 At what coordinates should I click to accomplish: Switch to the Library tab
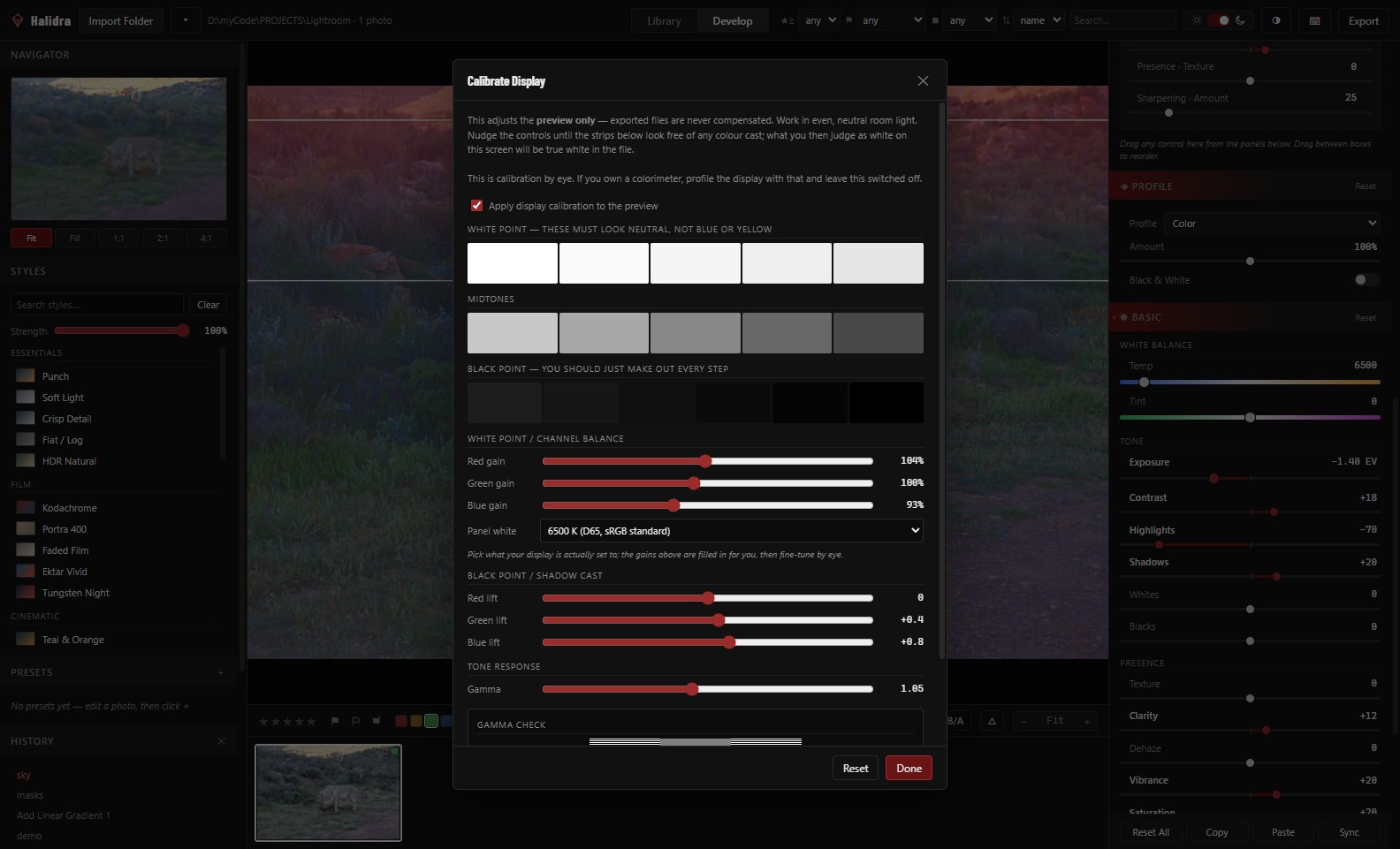(665, 20)
